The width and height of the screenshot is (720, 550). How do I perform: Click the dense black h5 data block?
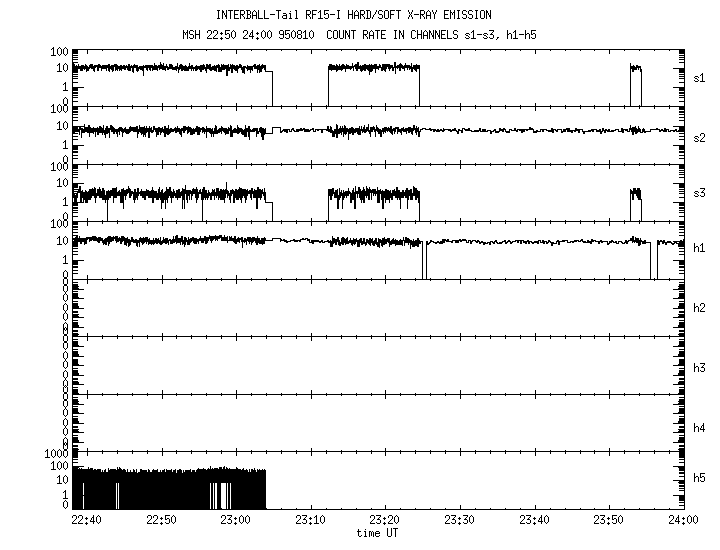click(x=170, y=488)
